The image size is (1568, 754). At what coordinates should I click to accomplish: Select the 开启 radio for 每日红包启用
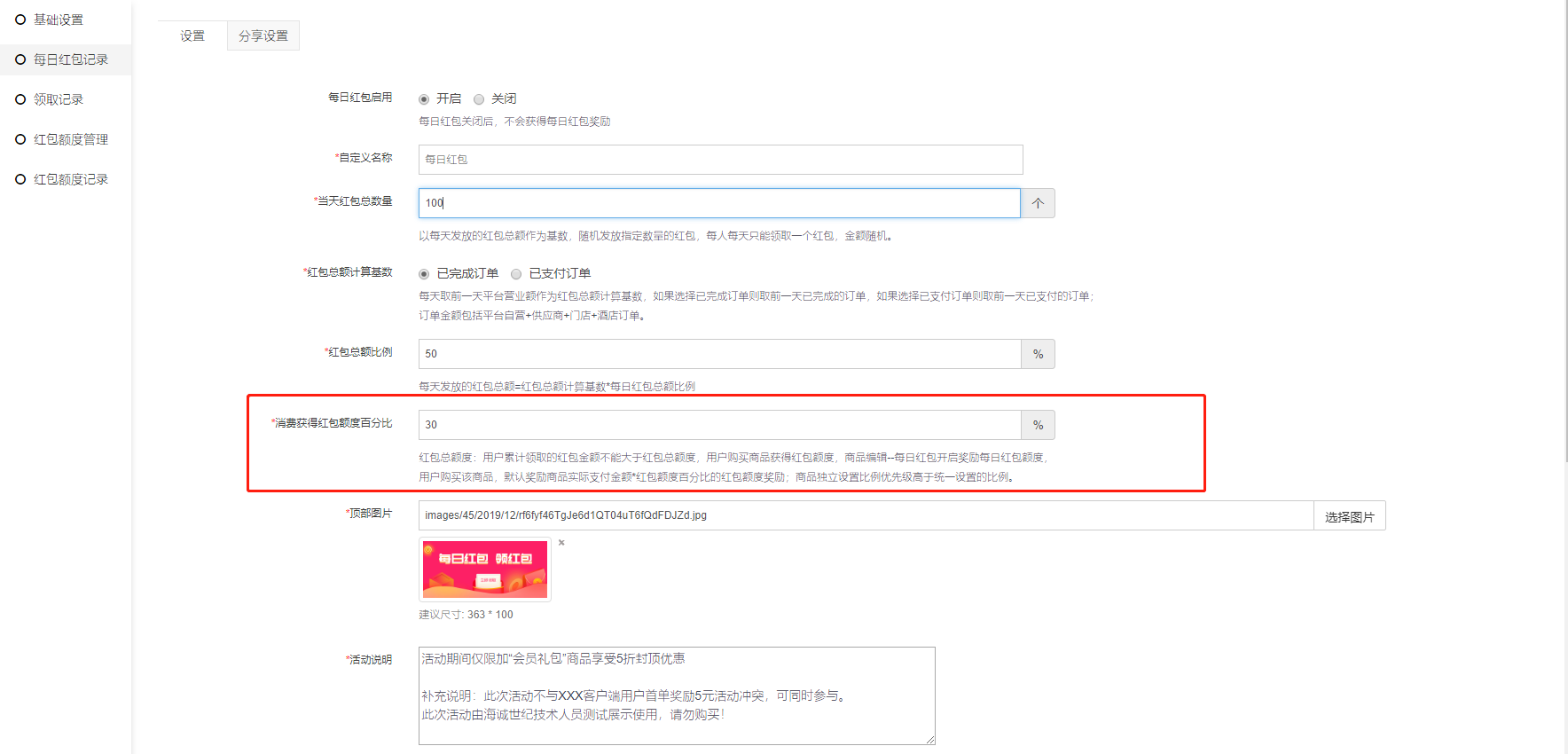(x=424, y=99)
